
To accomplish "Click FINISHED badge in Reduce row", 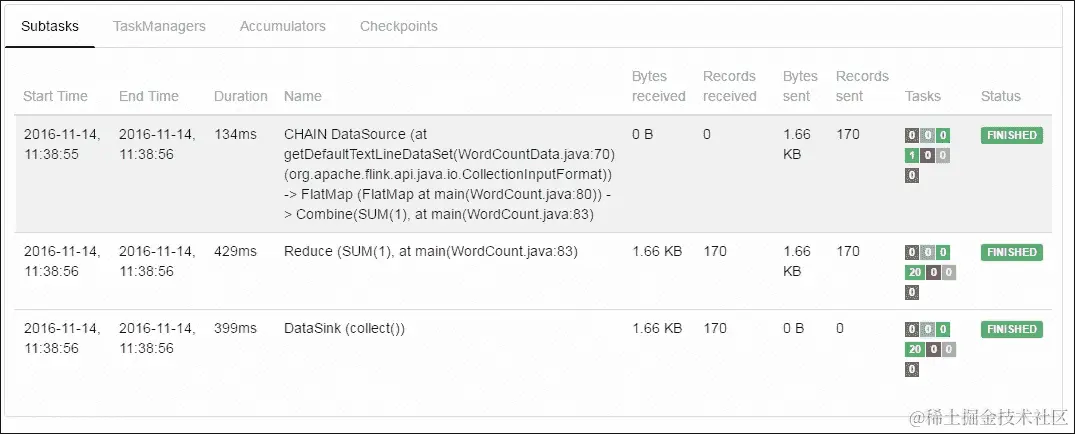I will tap(1012, 252).
